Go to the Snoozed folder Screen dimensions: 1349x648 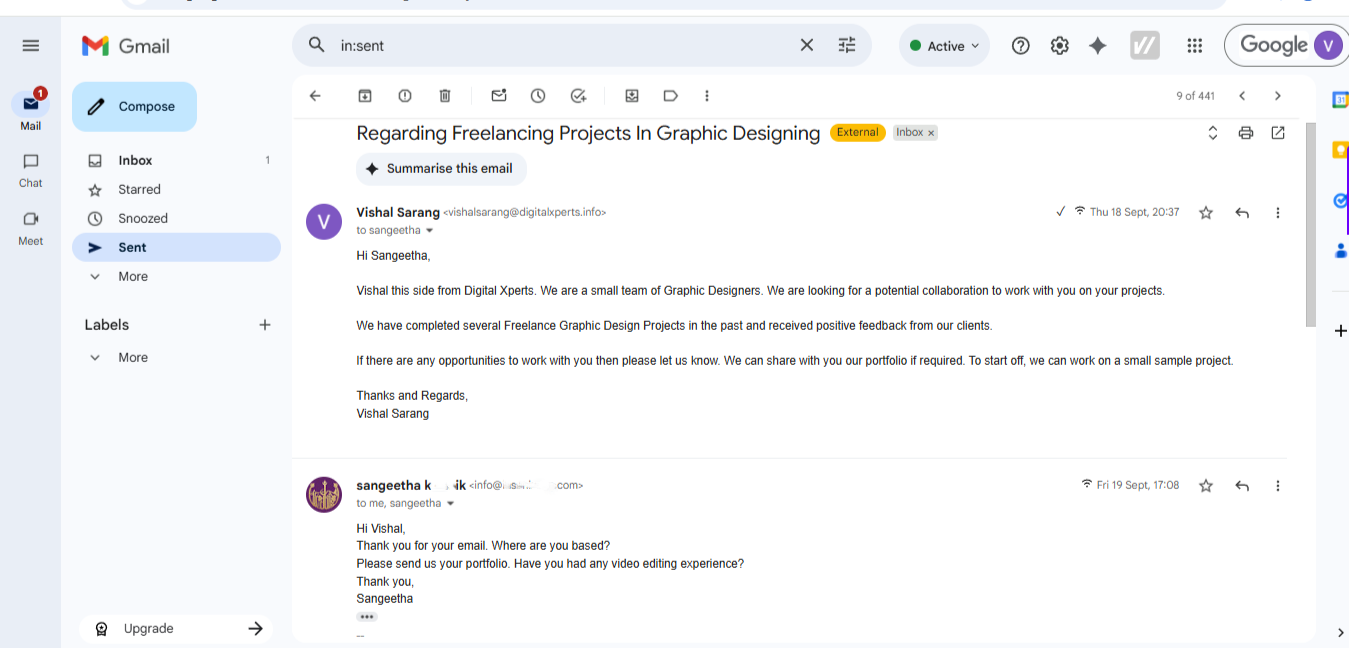tap(143, 218)
